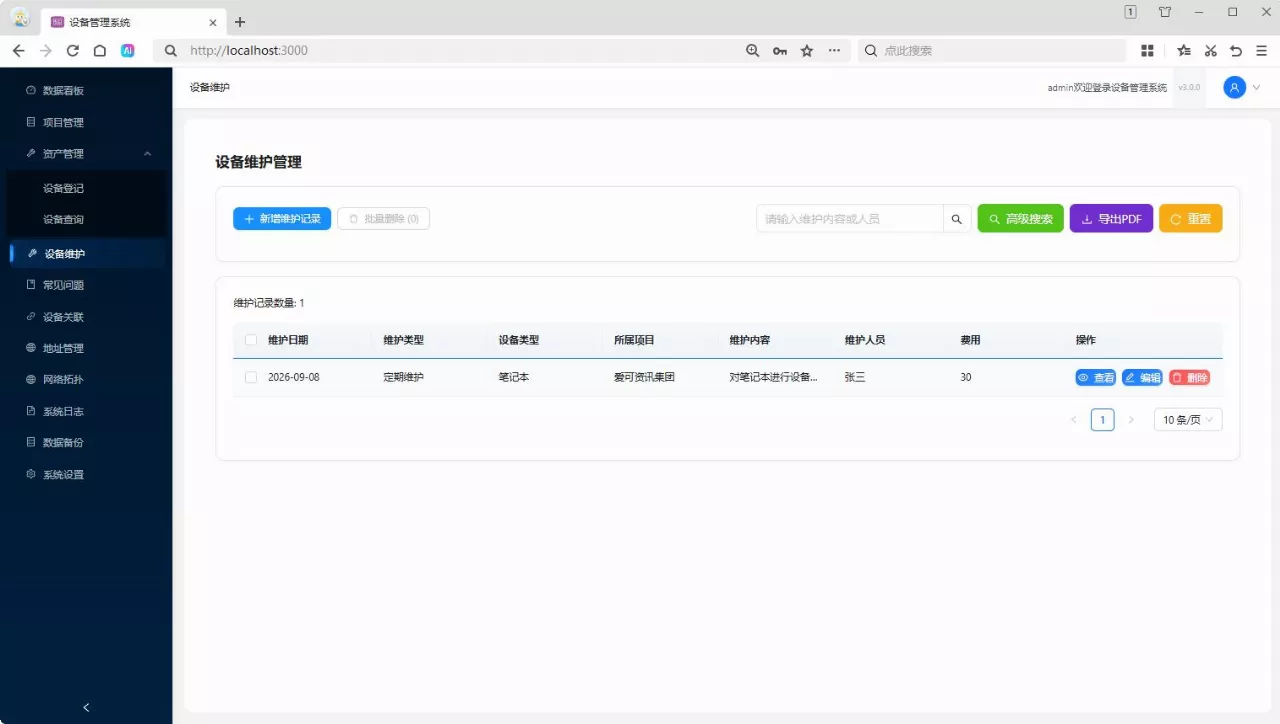The image size is (1280, 724).
Task: Click the admin user avatar icon
Action: (1235, 88)
